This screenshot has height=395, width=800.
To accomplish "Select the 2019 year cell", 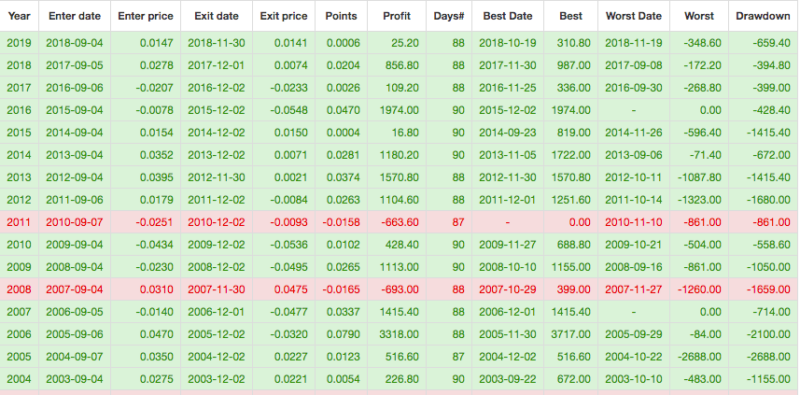I will pos(19,43).
